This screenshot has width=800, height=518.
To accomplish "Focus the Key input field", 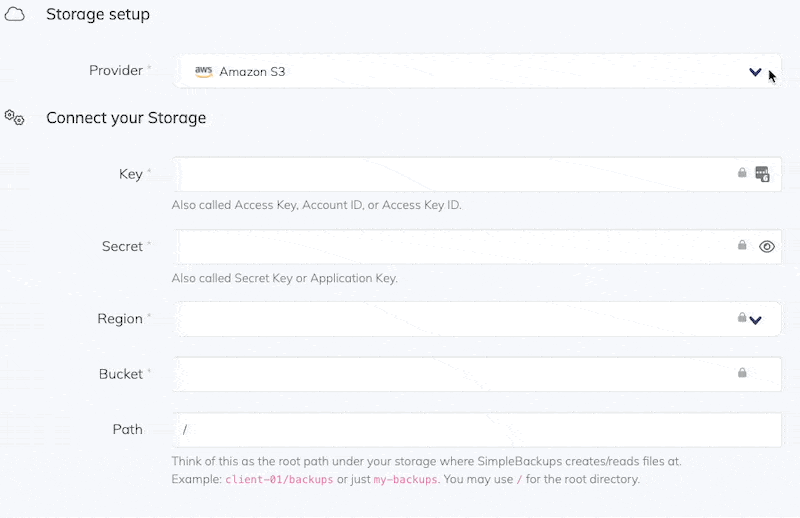I will pyautogui.click(x=450, y=174).
